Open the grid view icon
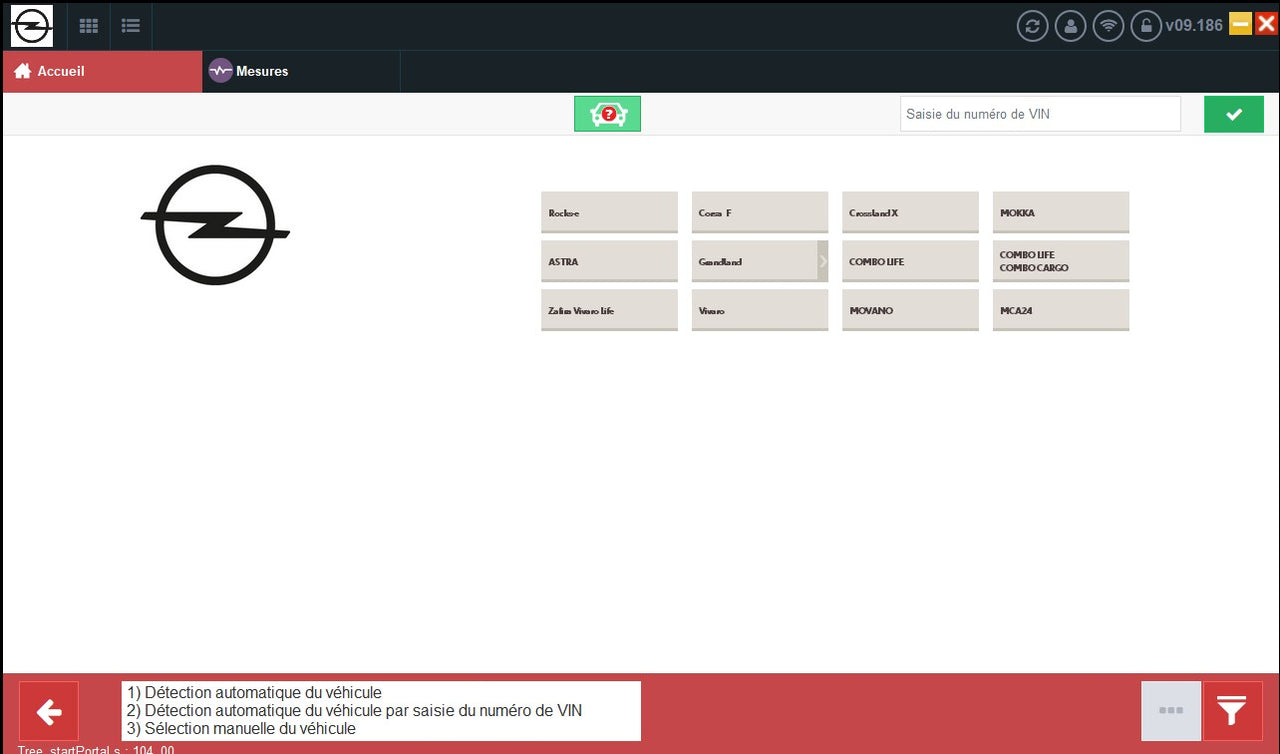1280x754 pixels. click(88, 25)
